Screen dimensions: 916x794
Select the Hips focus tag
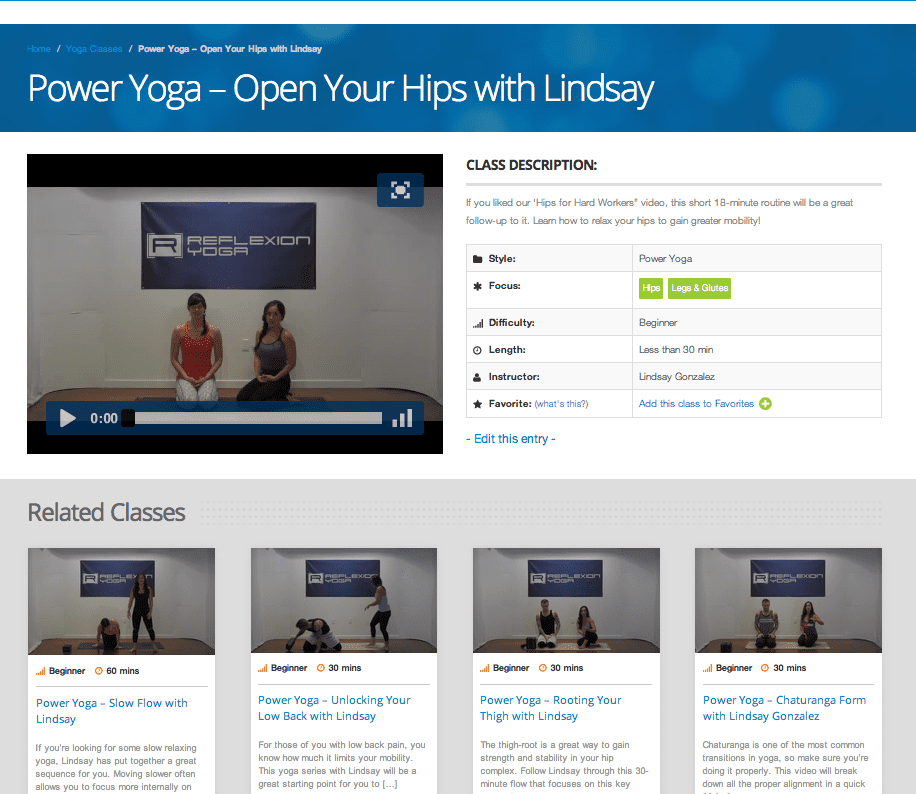(651, 288)
